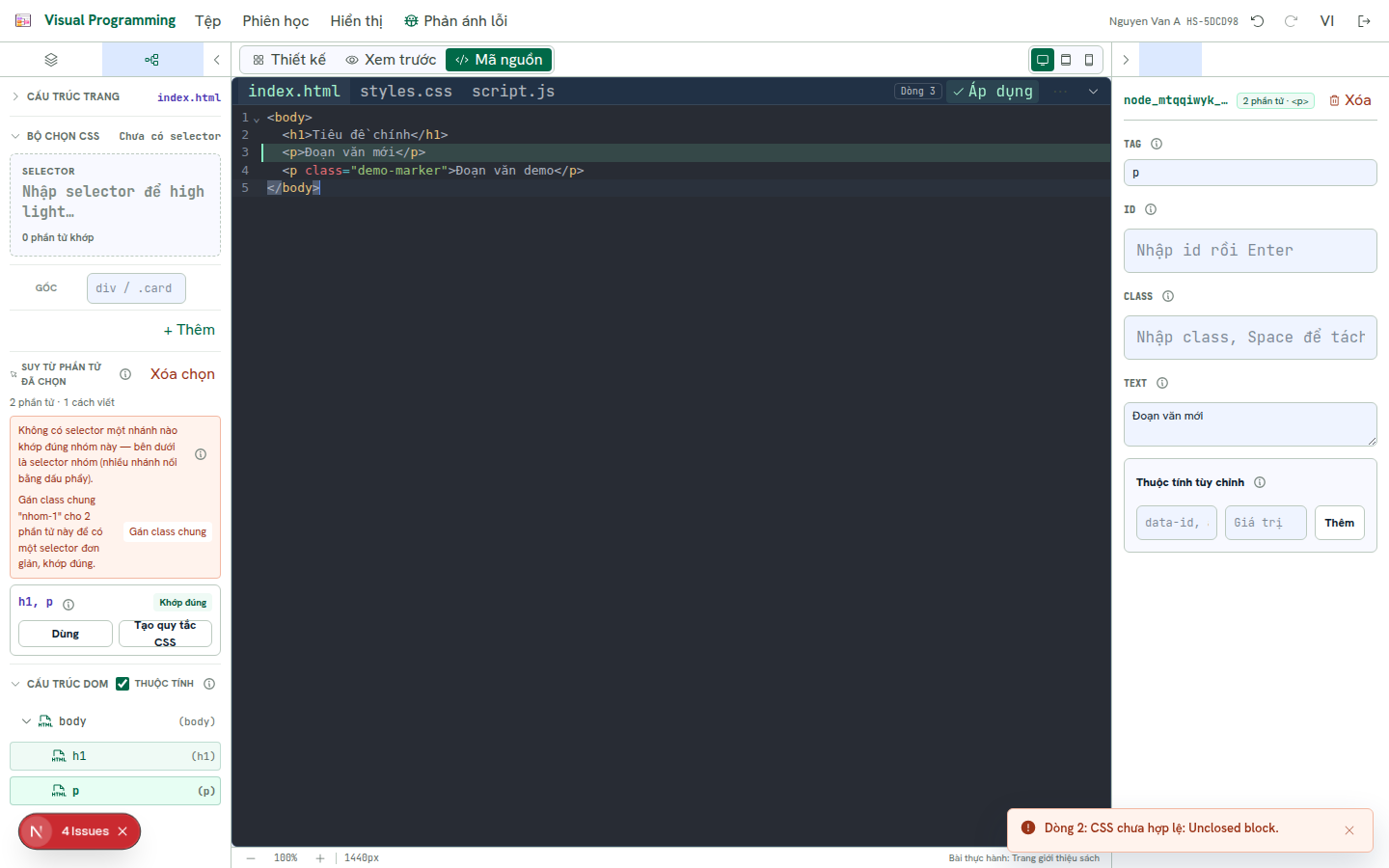The width and height of the screenshot is (1389, 868).
Task: Open the code editor chevron dropdown
Action: pyautogui.click(x=1093, y=92)
